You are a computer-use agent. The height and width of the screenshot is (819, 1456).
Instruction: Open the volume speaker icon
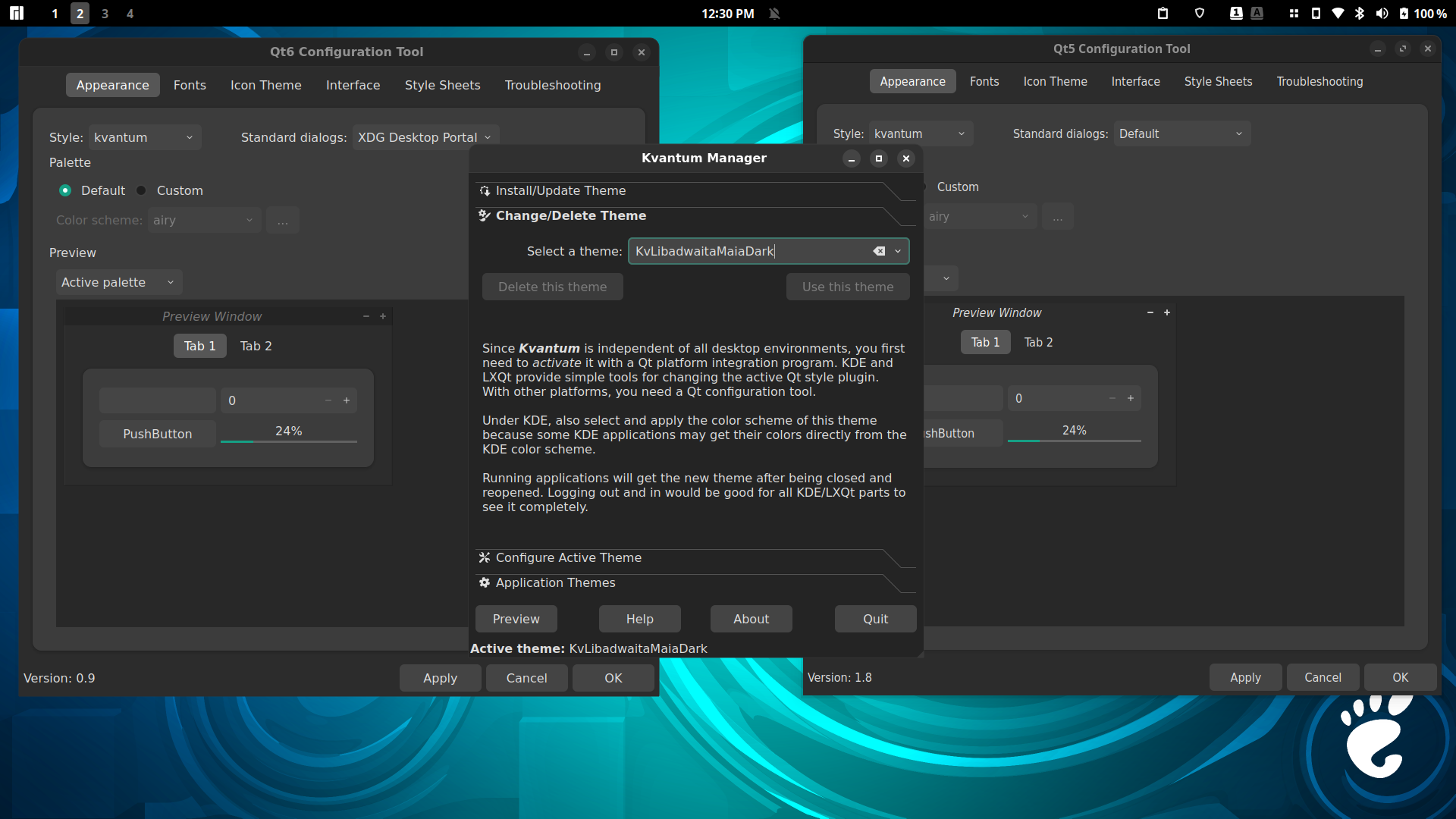click(x=1382, y=13)
